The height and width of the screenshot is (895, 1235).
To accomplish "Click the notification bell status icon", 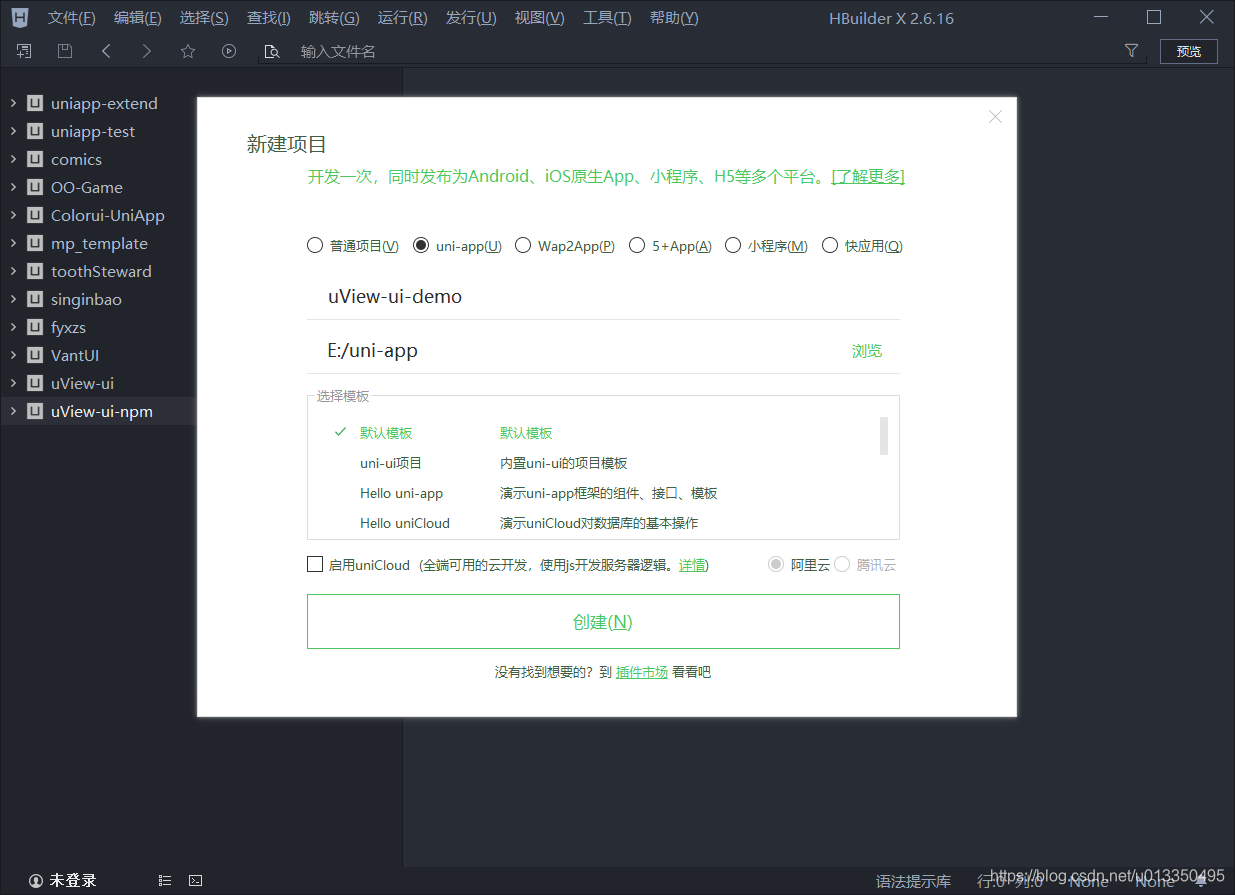I will (1201, 881).
